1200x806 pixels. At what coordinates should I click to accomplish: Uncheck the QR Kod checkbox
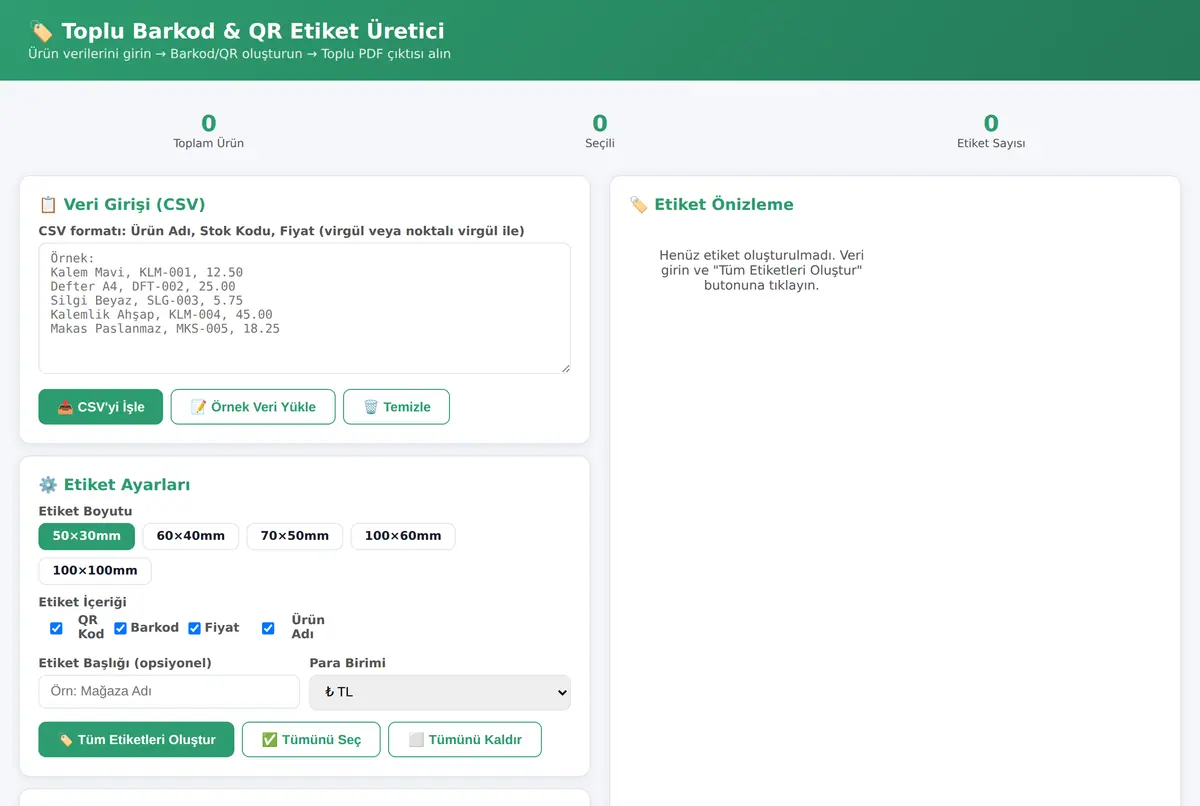point(56,628)
